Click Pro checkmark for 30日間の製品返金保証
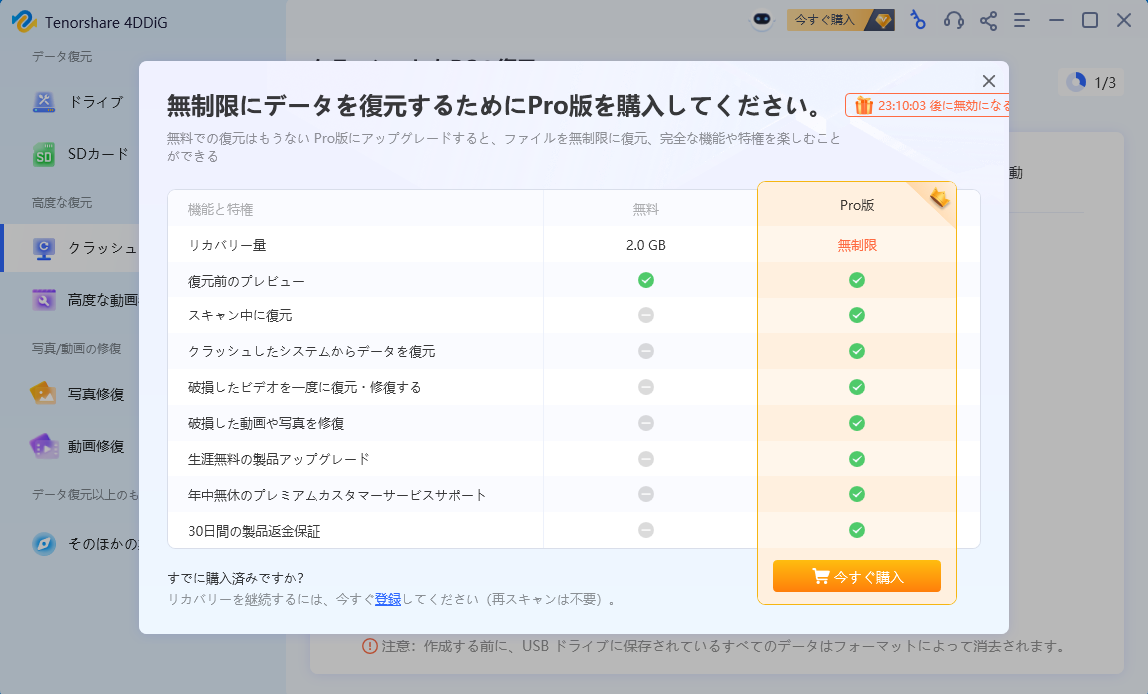 click(857, 530)
